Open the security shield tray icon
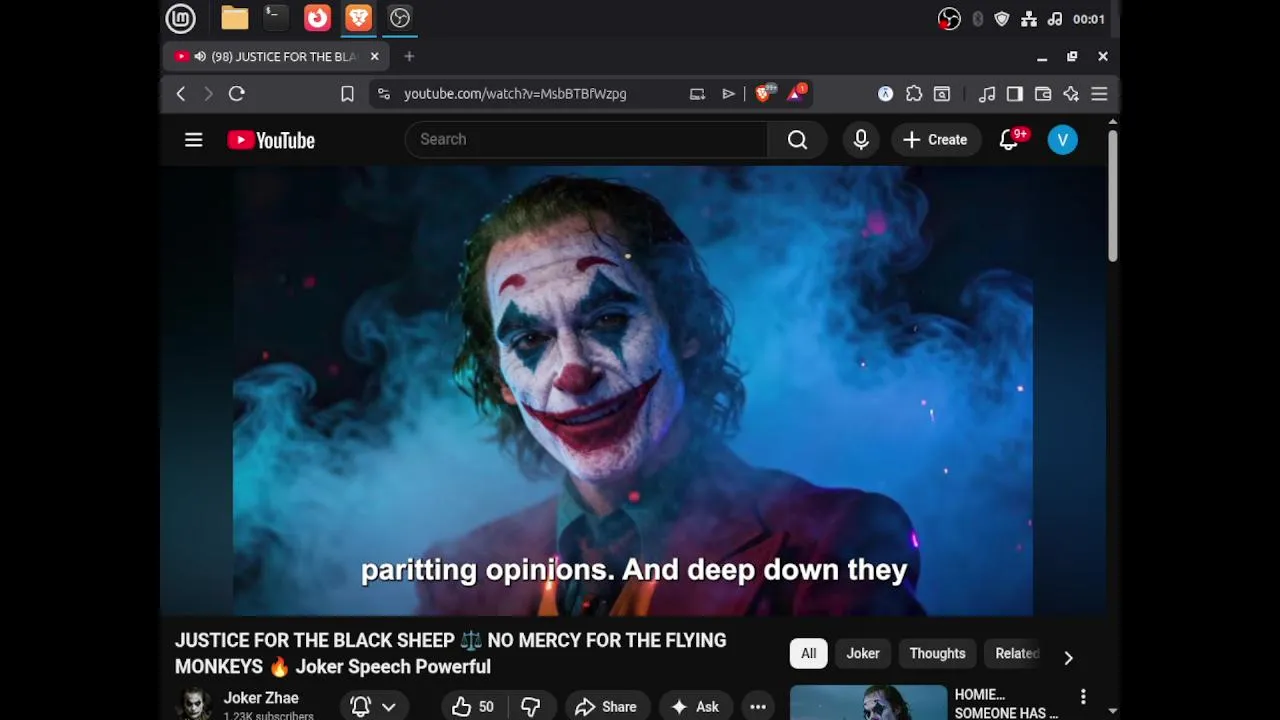1280x720 pixels. pos(1002,19)
